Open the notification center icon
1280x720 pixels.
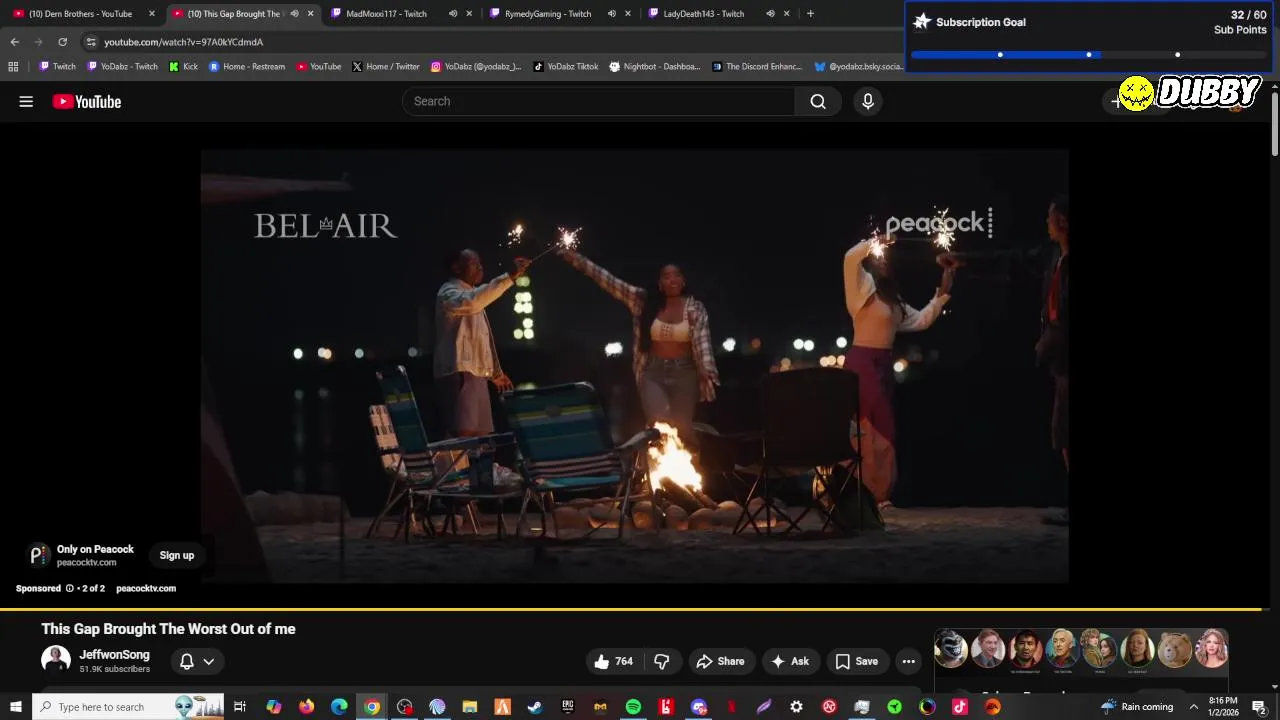pyautogui.click(x=1259, y=707)
